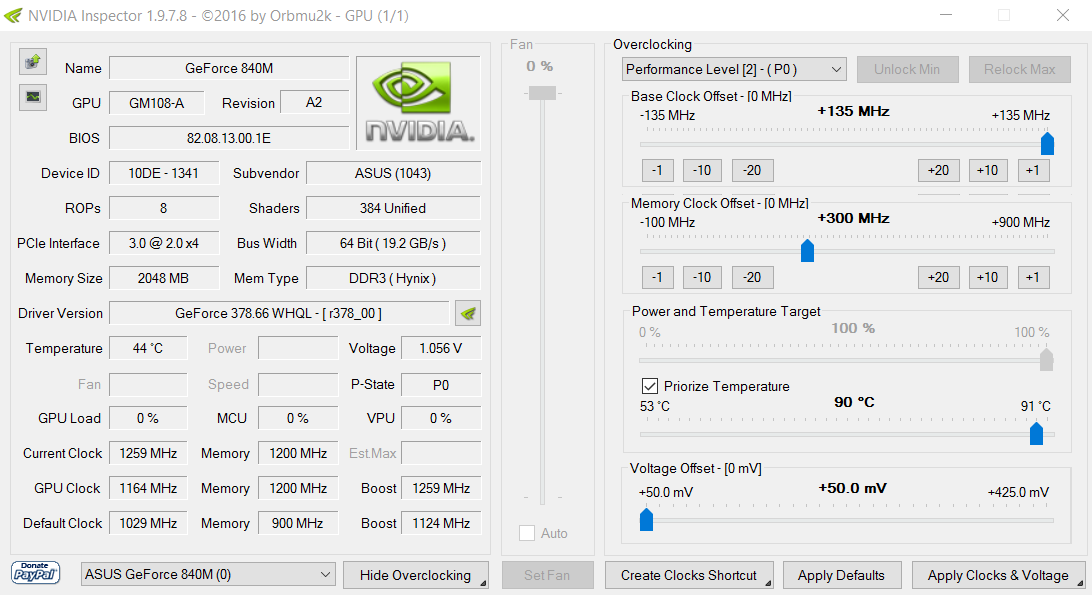The image size is (1092, 595).
Task: Click the NVIDIA logo image
Action: [x=419, y=102]
